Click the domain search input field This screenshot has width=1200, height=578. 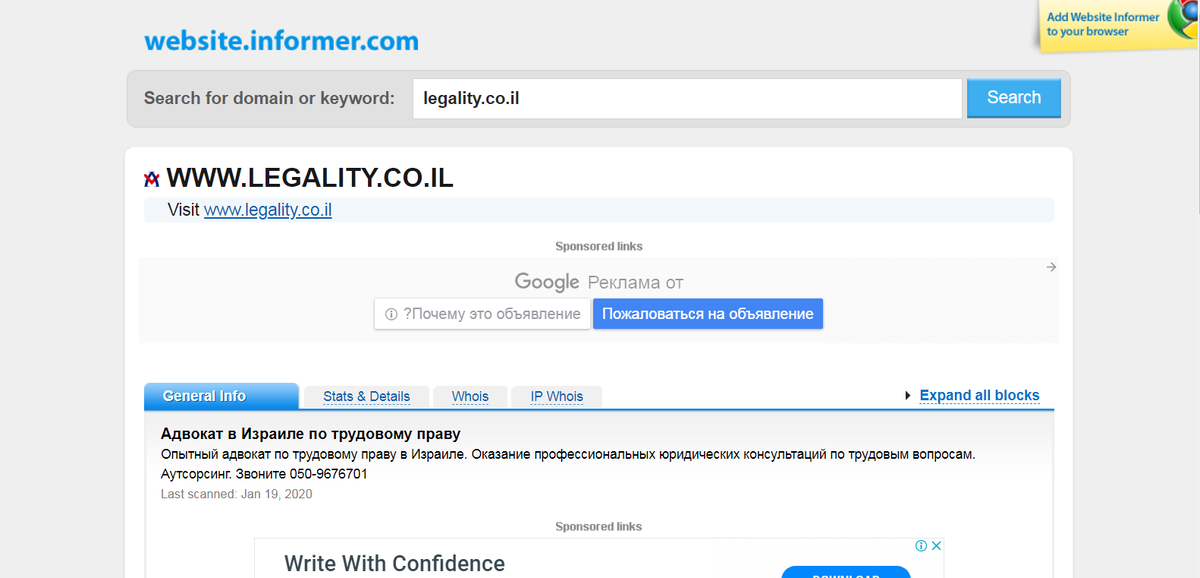pyautogui.click(x=687, y=99)
